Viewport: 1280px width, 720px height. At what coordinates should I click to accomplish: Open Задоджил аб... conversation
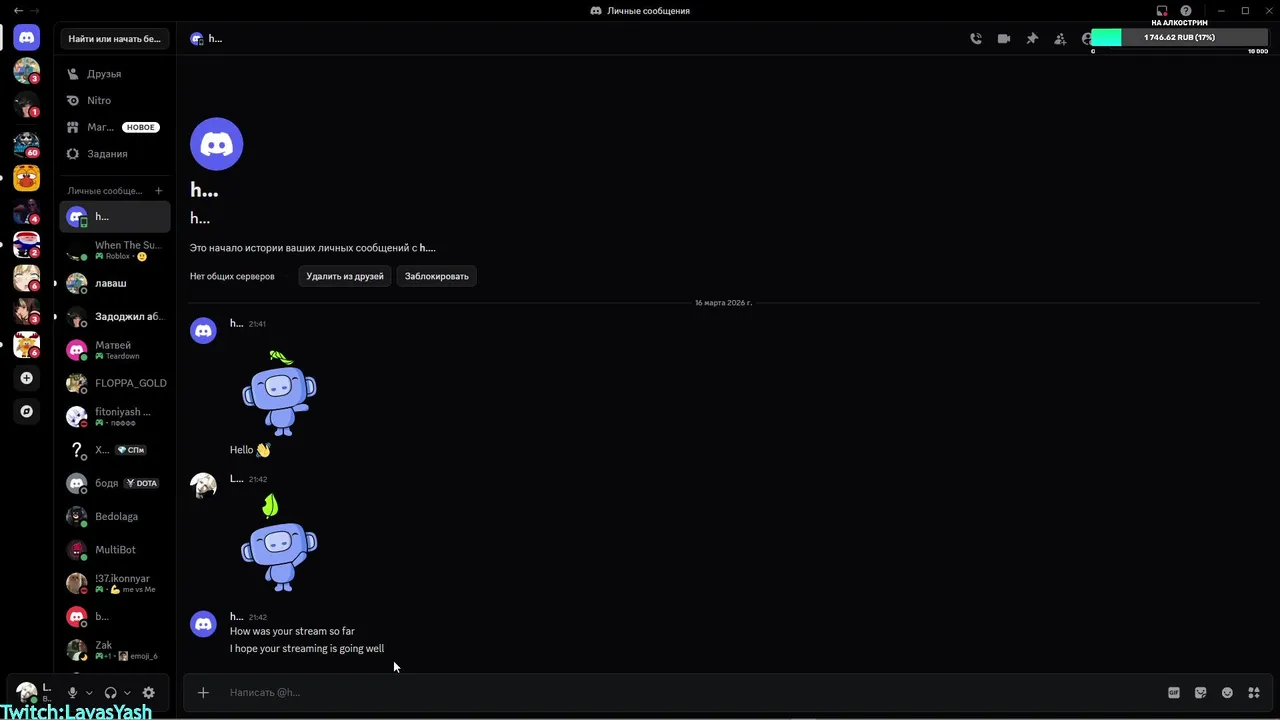[x=115, y=316]
